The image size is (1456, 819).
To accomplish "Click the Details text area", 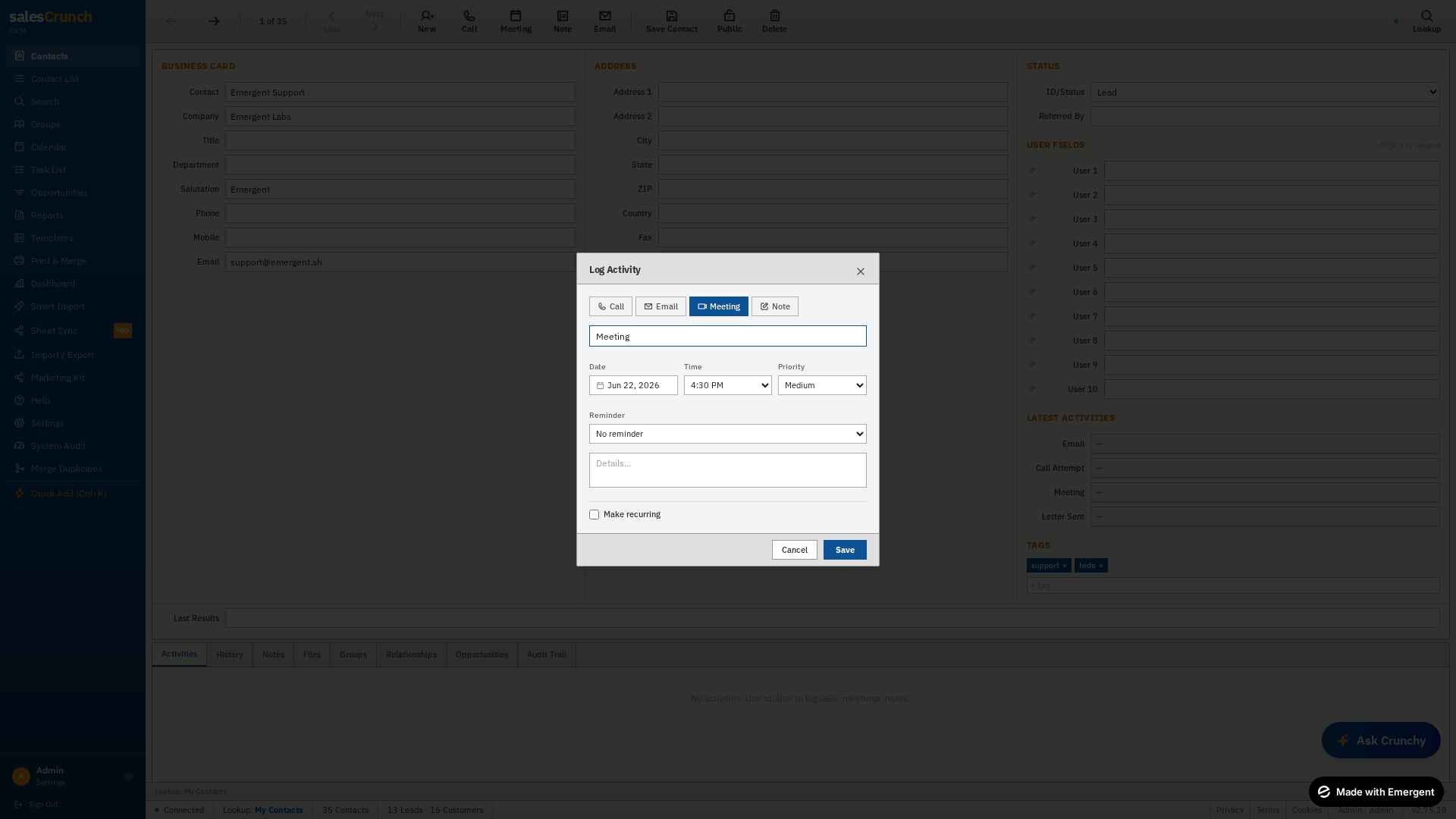I will click(727, 470).
